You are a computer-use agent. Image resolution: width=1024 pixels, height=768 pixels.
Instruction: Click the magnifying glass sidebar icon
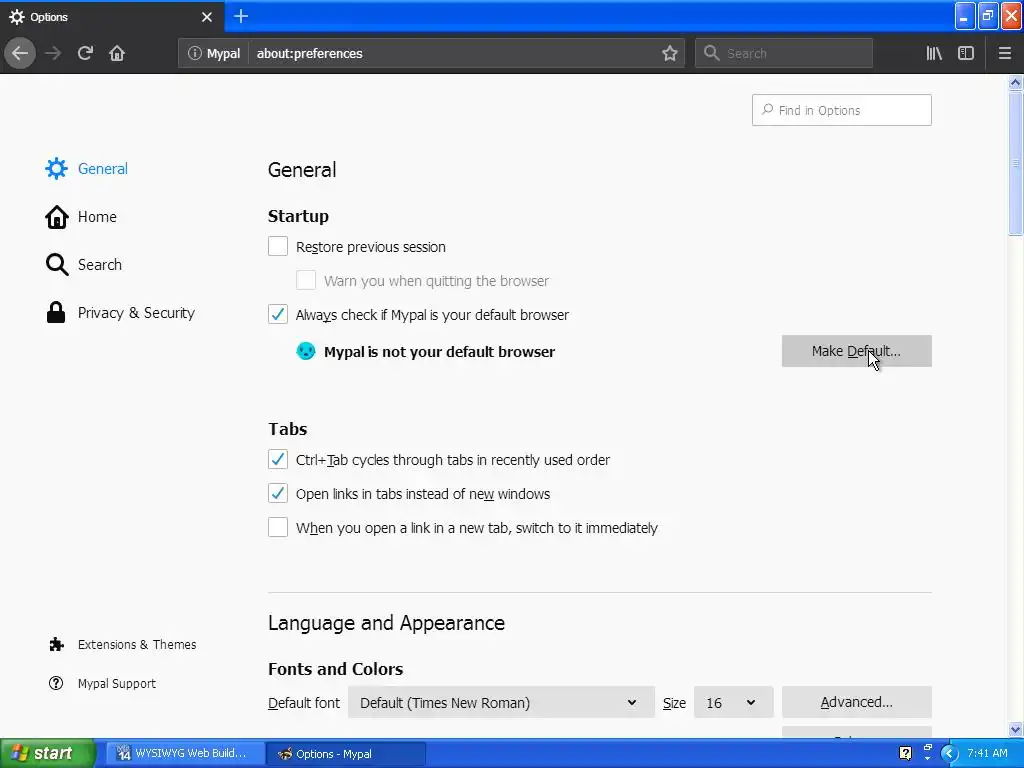(x=57, y=264)
